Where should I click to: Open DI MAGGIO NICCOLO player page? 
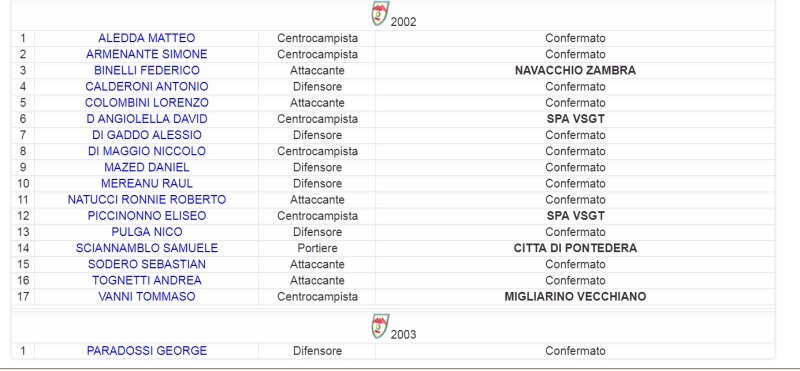point(146,152)
